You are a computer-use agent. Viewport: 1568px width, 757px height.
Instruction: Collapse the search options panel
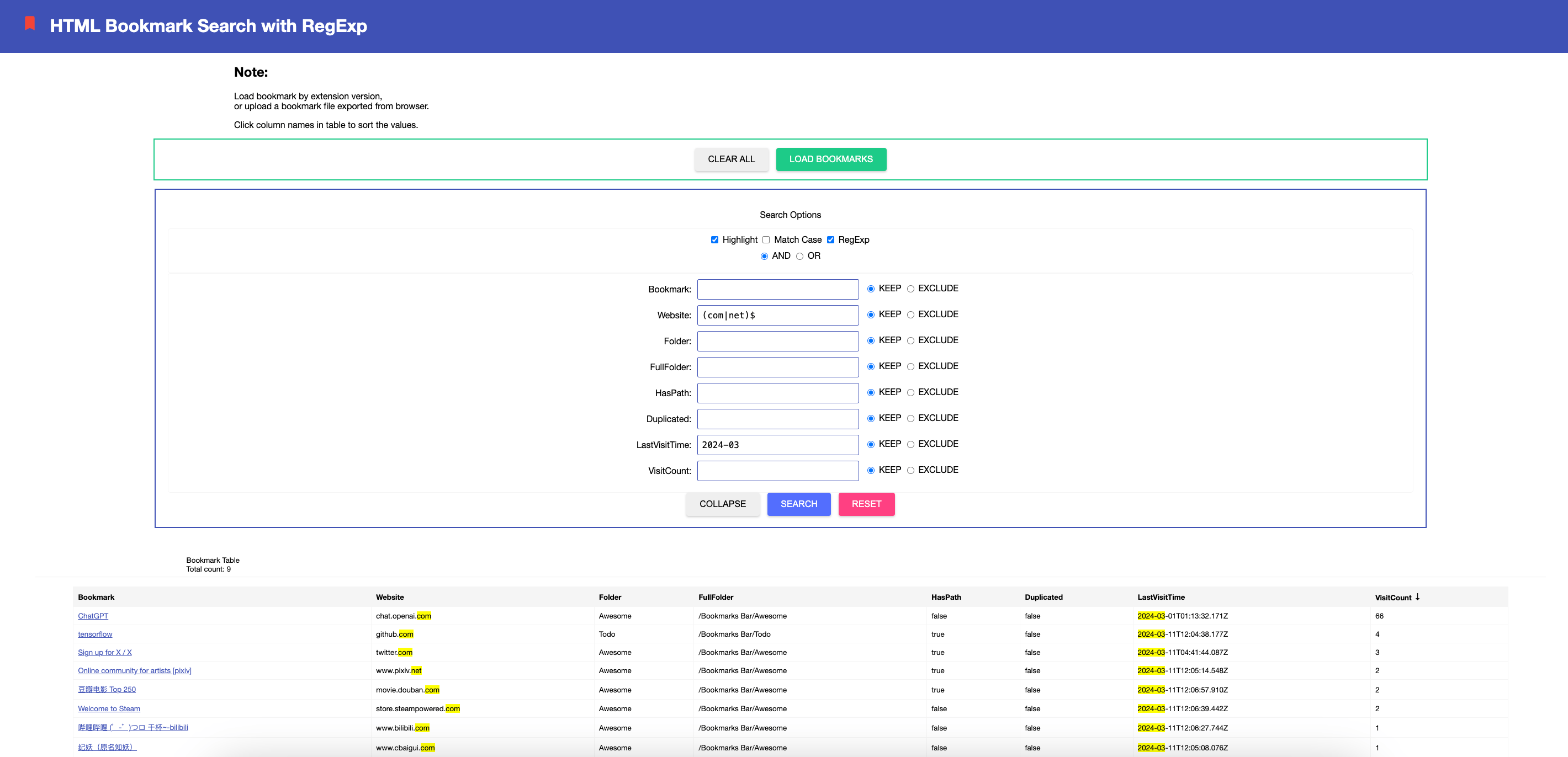(722, 504)
